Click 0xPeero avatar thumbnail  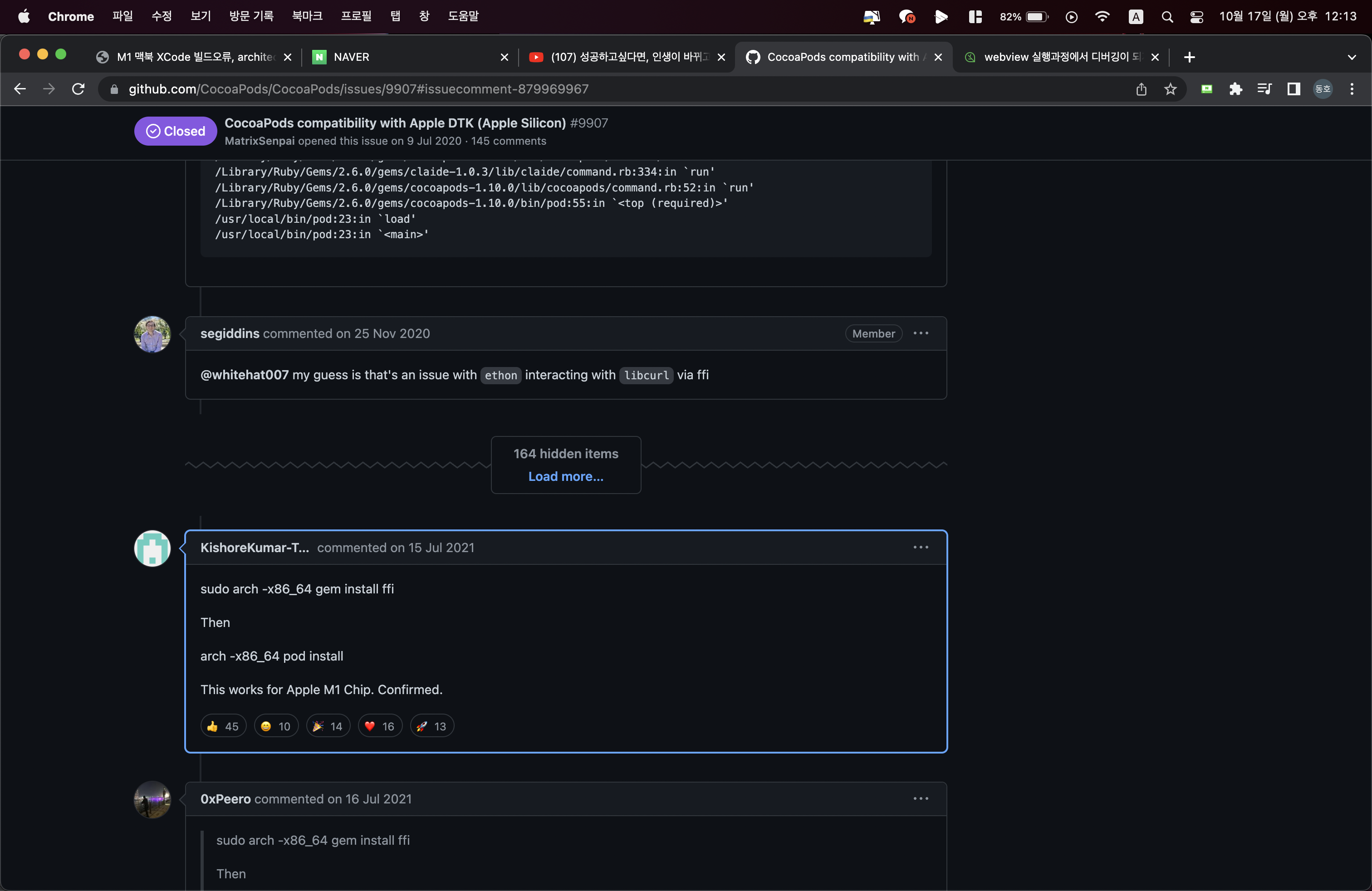point(152,799)
